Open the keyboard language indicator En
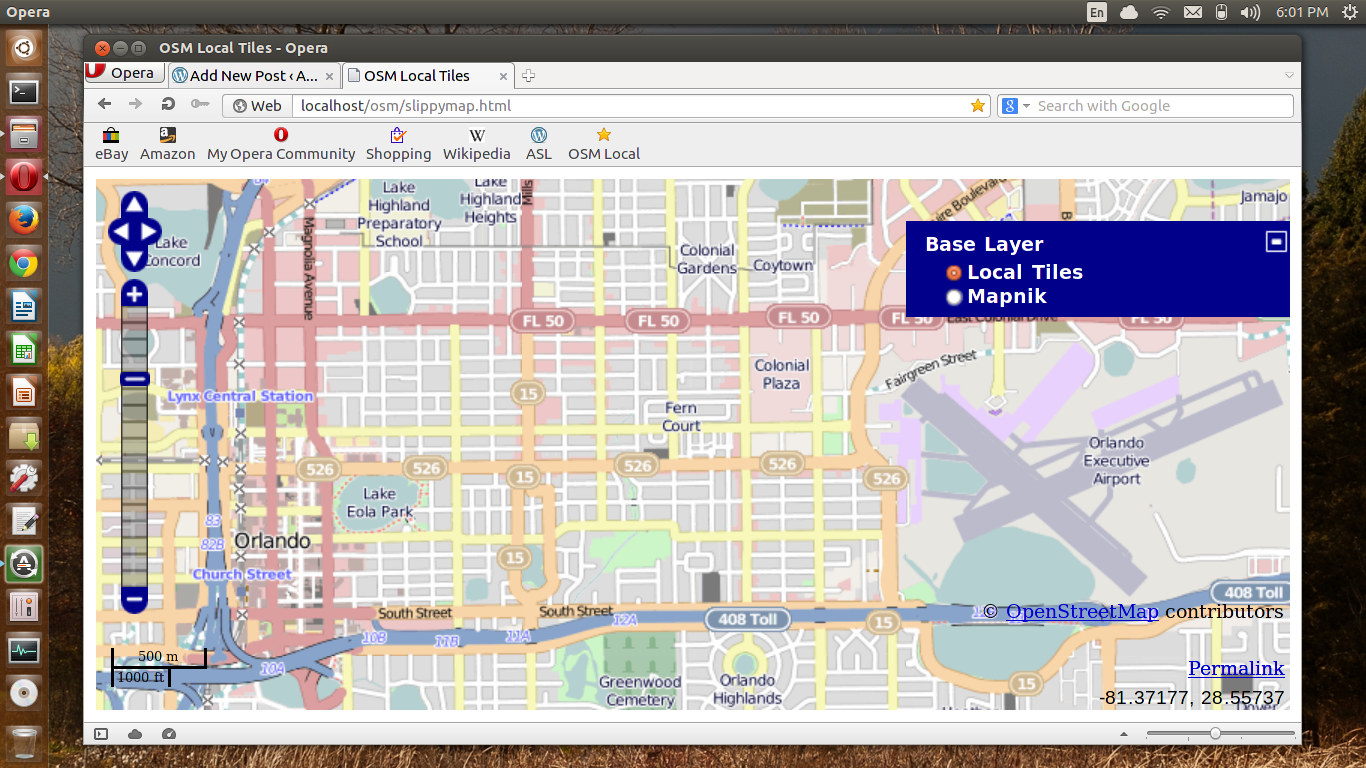 click(x=1097, y=12)
